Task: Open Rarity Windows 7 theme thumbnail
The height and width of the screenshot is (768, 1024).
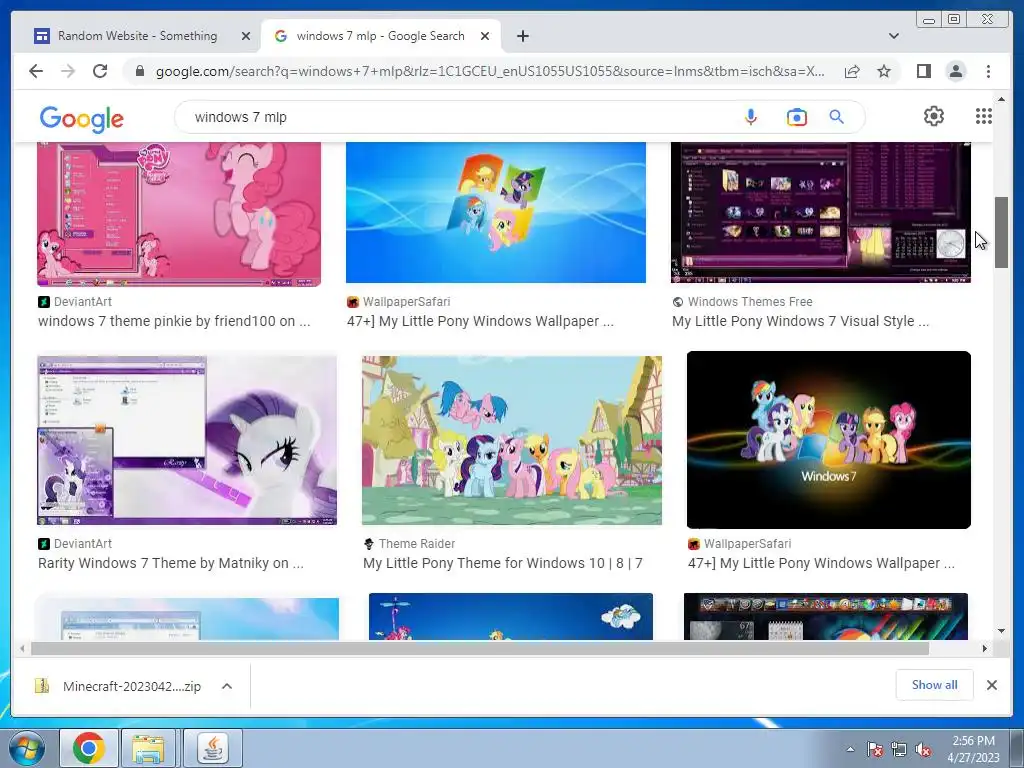Action: click(187, 440)
